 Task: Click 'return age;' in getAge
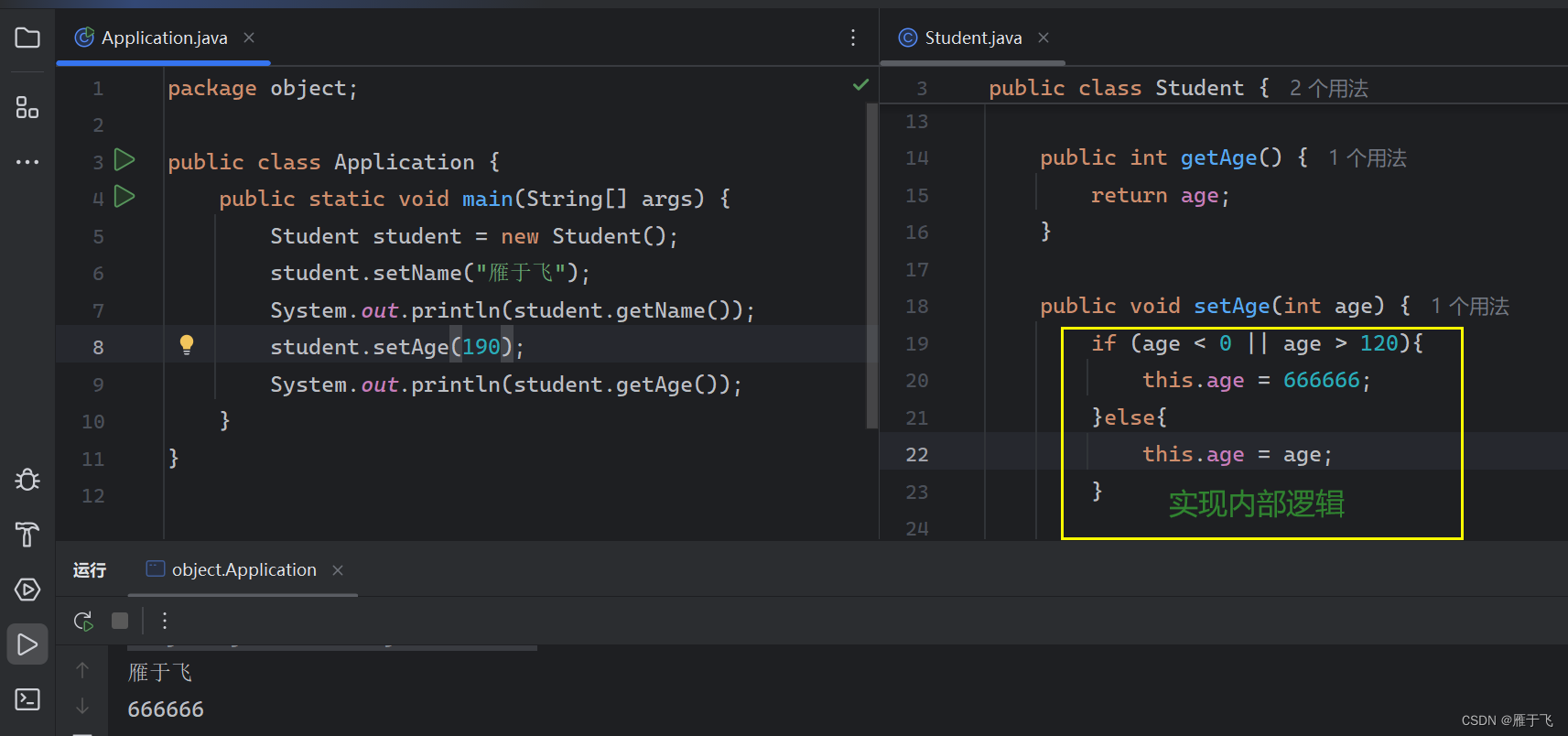pos(1160,195)
